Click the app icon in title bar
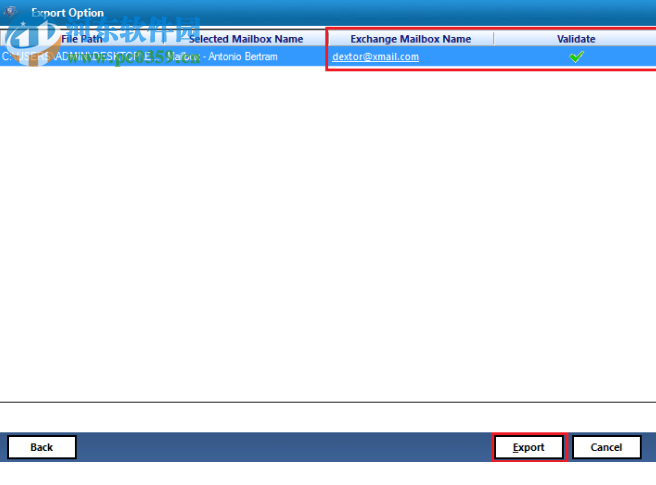This screenshot has width=656, height=485. [x=10, y=12]
